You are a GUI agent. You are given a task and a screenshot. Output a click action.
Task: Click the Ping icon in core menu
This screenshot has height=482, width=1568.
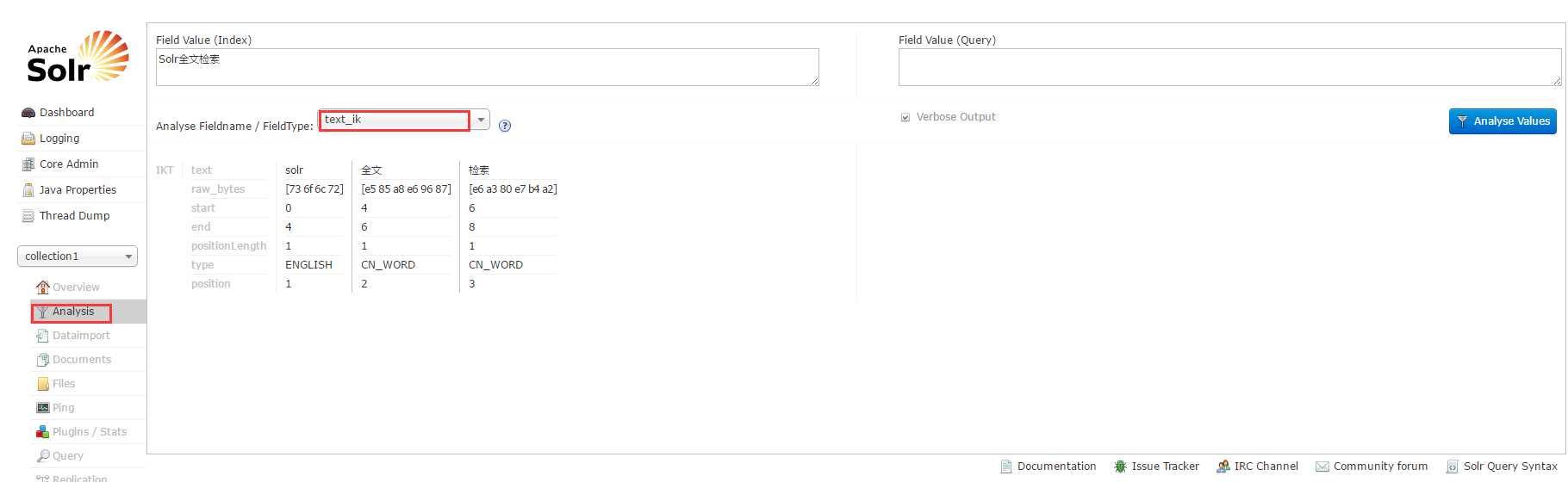43,408
